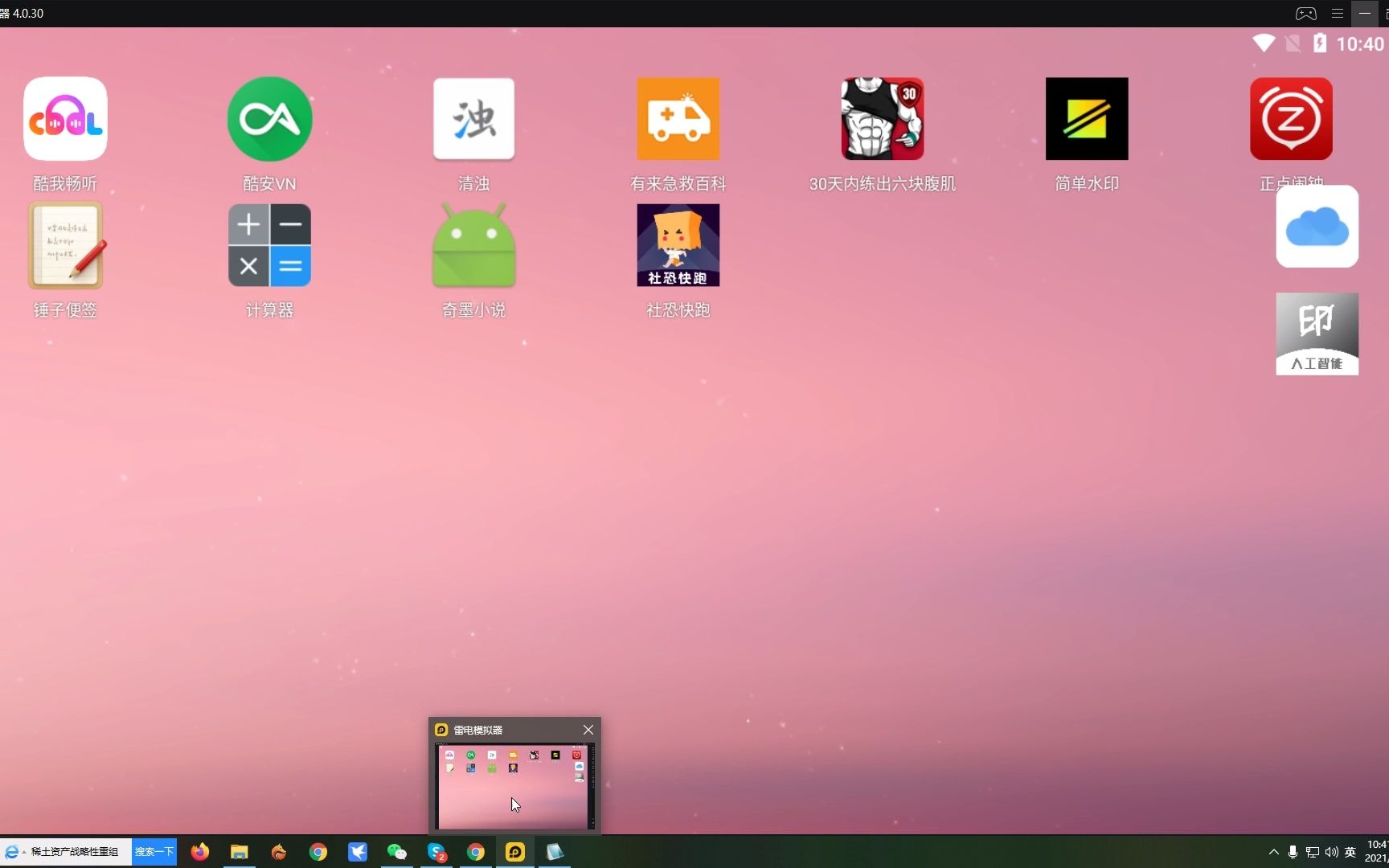Open the 清浊 cleaner app
Screen dimensions: 1389x868
[x=473, y=119]
